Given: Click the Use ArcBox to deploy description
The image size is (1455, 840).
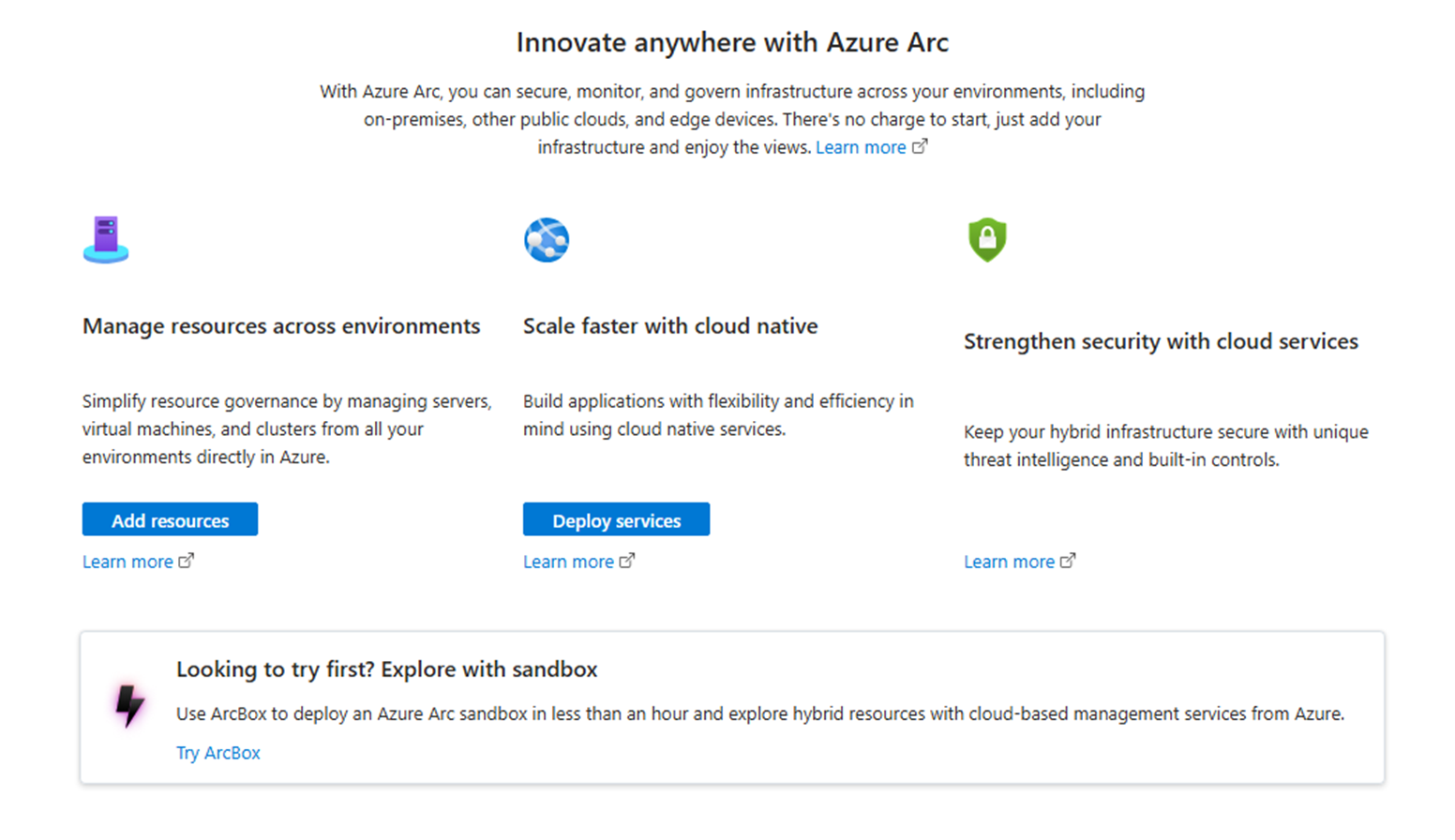Looking at the screenshot, I should (760, 713).
